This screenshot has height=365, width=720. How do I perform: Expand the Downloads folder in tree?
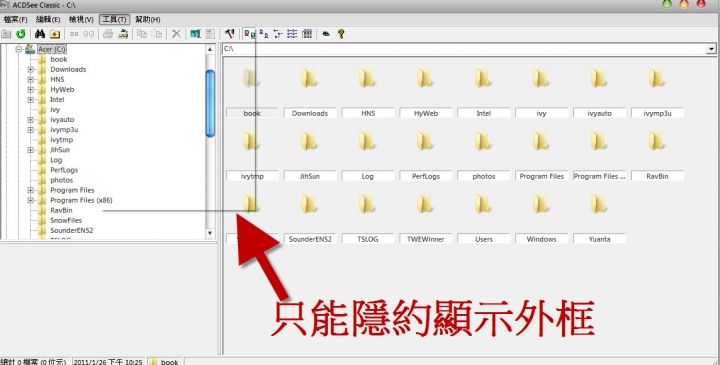tap(31, 69)
